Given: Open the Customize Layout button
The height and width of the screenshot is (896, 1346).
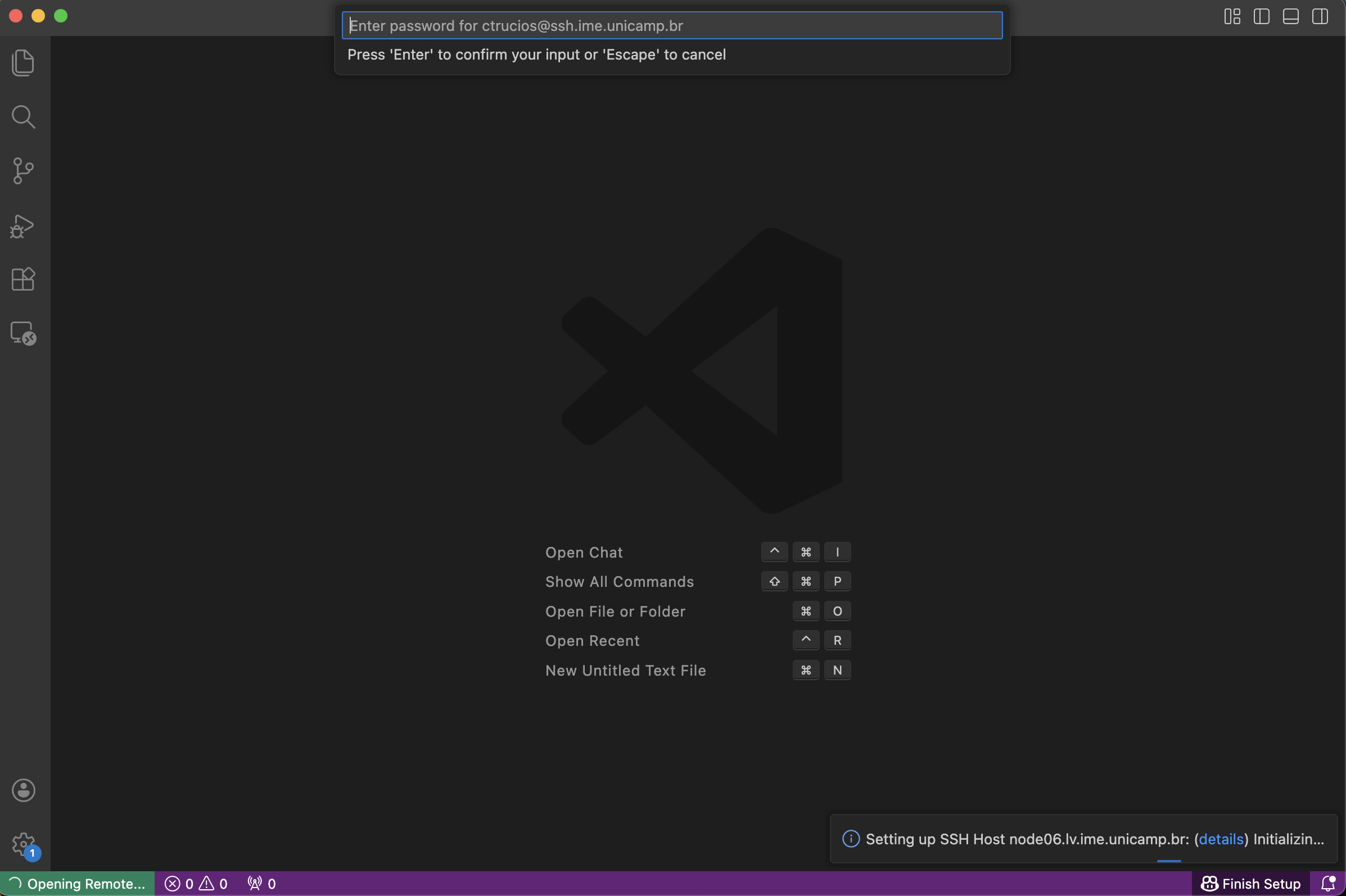Looking at the screenshot, I should 1232,16.
